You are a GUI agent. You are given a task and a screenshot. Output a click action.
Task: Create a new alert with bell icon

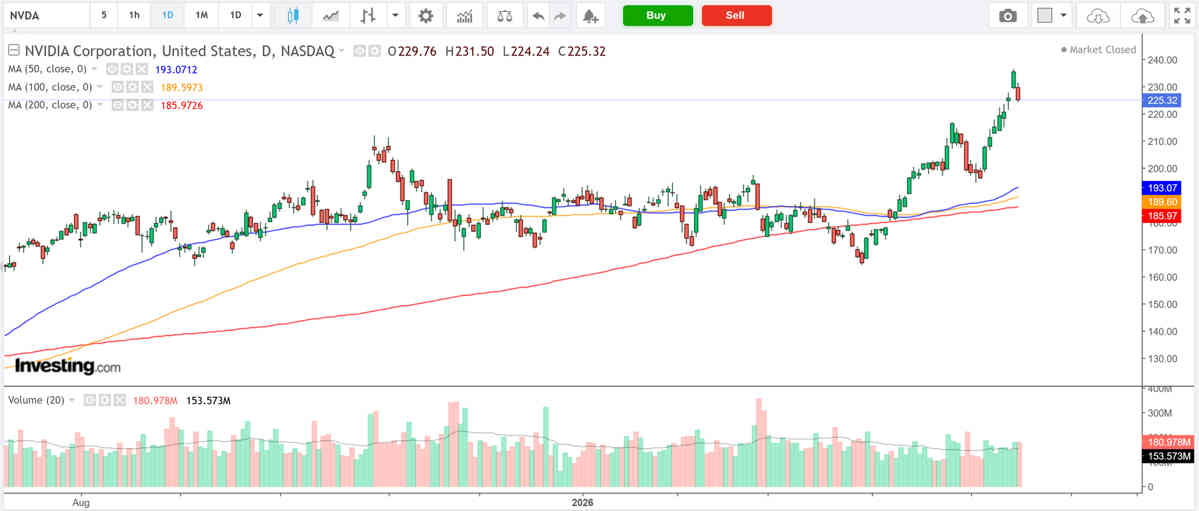(590, 15)
